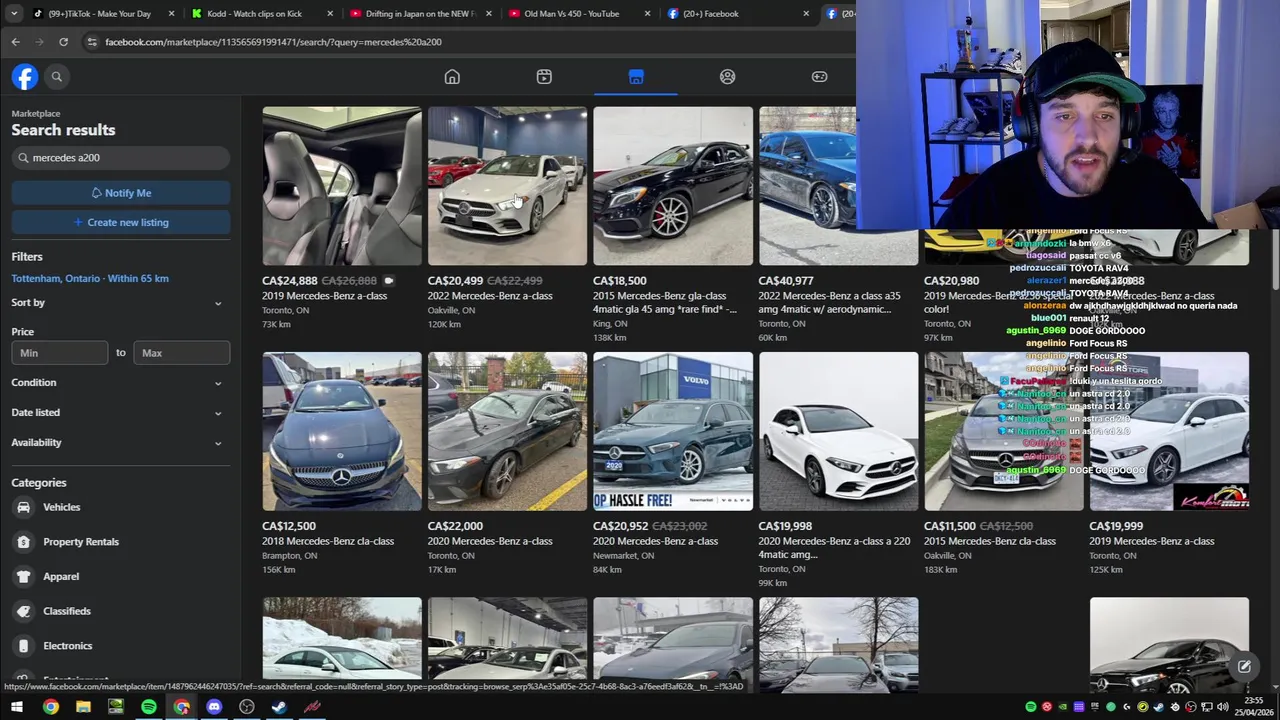This screenshot has height=720, width=1280.
Task: Click the new message compose icon
Action: coord(1244,667)
